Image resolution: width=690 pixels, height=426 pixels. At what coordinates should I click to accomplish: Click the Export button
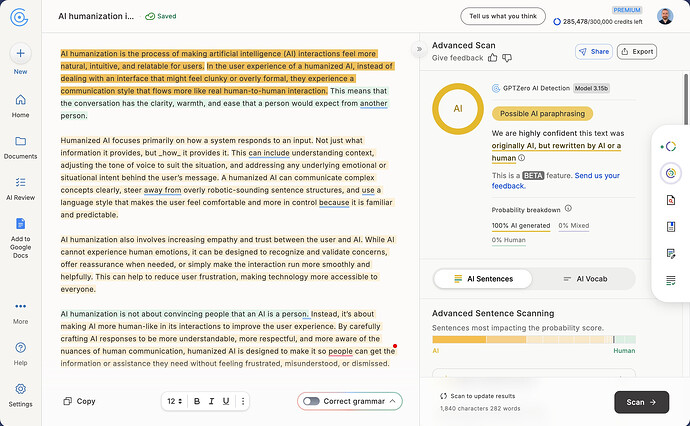point(637,51)
